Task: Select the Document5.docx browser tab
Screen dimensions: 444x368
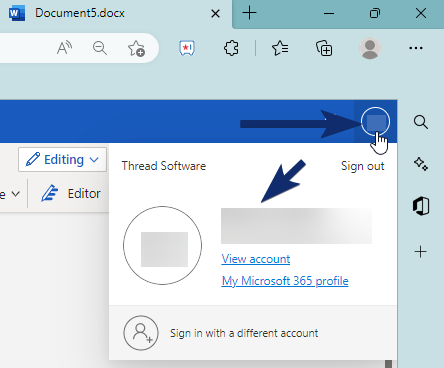Action: [115, 13]
